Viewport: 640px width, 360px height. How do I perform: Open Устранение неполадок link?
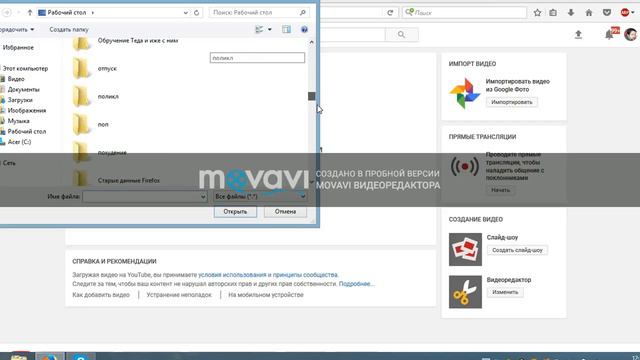click(179, 295)
